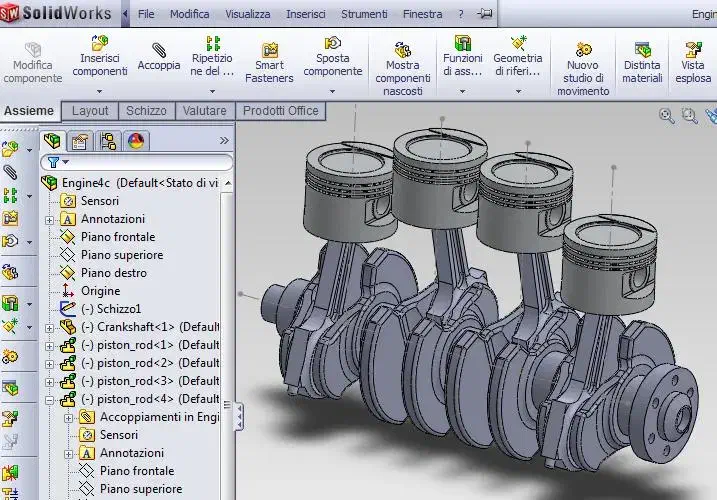Screen dimensions: 717x500
Task: Collapse the piston_rod<4> tree node
Action: 50,399
